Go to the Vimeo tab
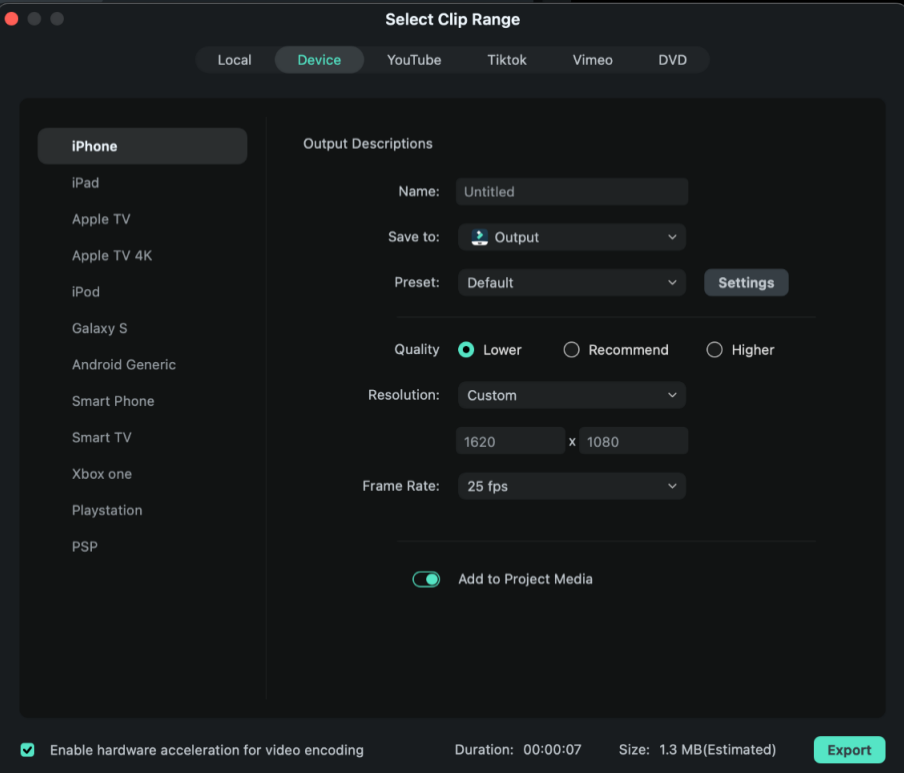The width and height of the screenshot is (904, 774). (592, 60)
